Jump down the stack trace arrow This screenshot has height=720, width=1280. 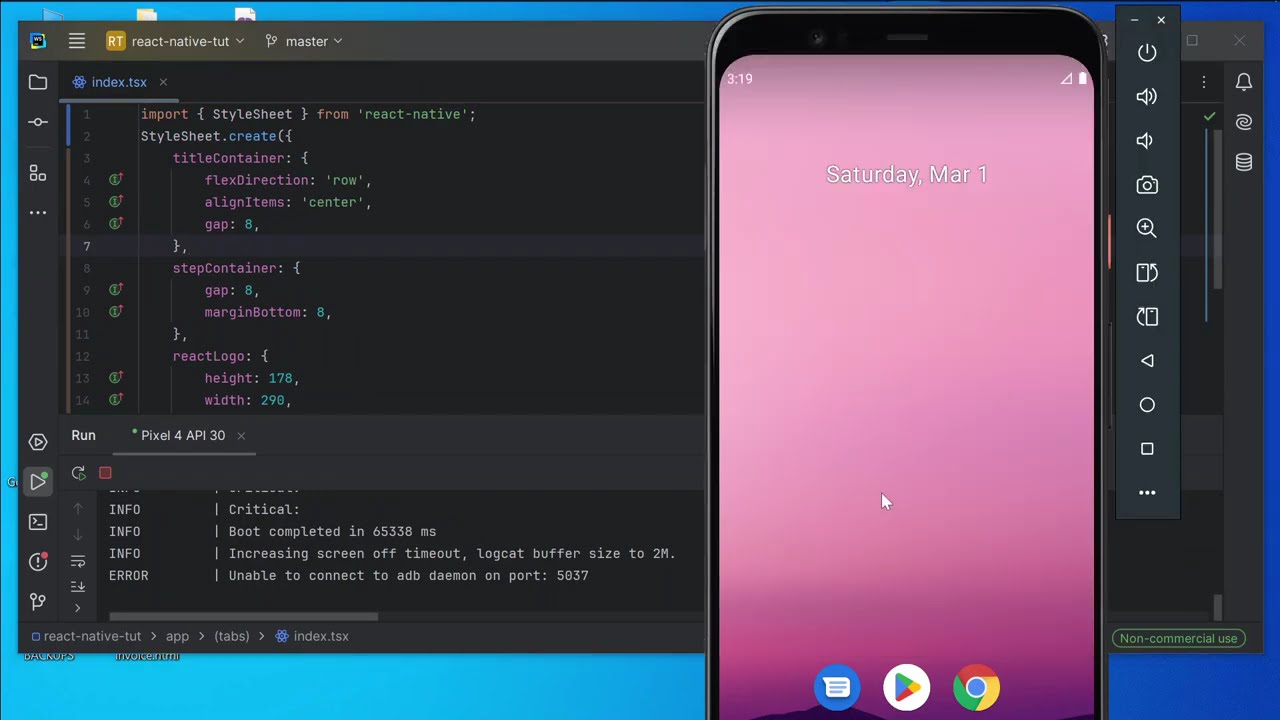tap(78, 535)
